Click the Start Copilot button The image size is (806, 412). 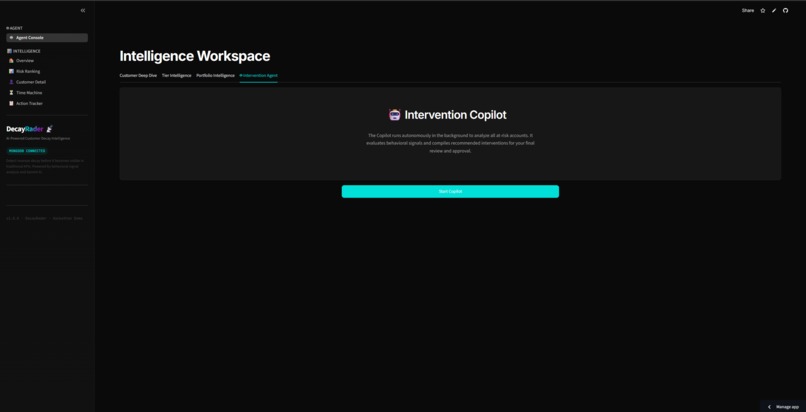[x=450, y=191]
